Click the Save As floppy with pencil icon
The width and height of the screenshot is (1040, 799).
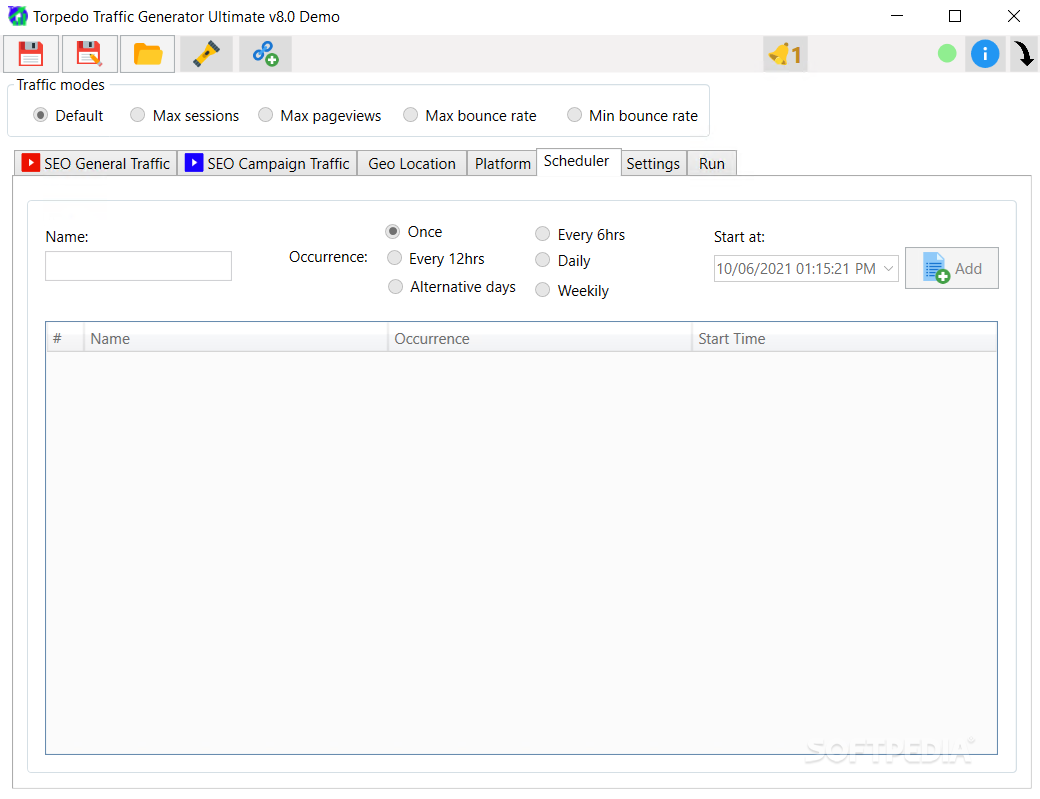click(90, 54)
